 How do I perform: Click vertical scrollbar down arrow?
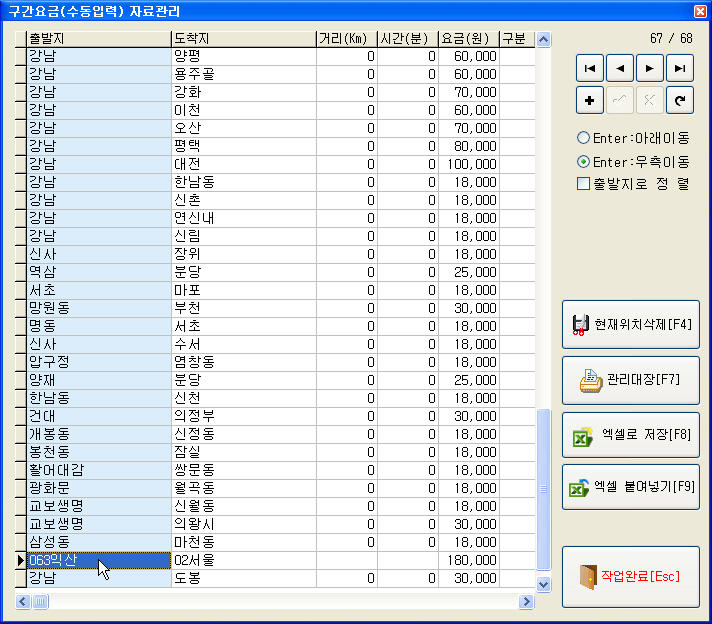543,584
